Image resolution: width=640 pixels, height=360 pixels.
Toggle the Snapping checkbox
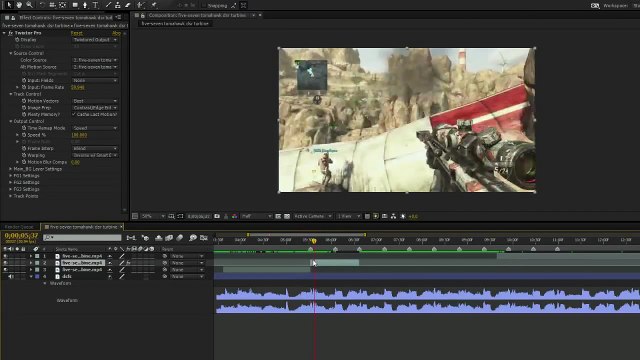coord(204,5)
